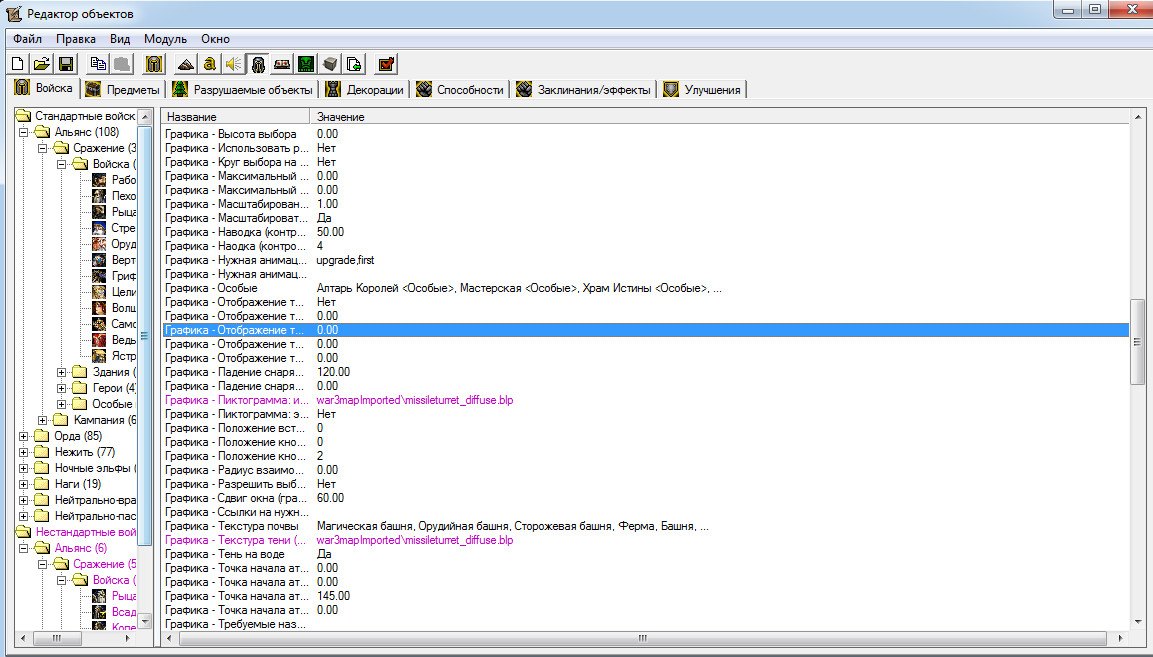Open the Файл menu
Viewport: 1153px width, 657px height.
pos(27,39)
